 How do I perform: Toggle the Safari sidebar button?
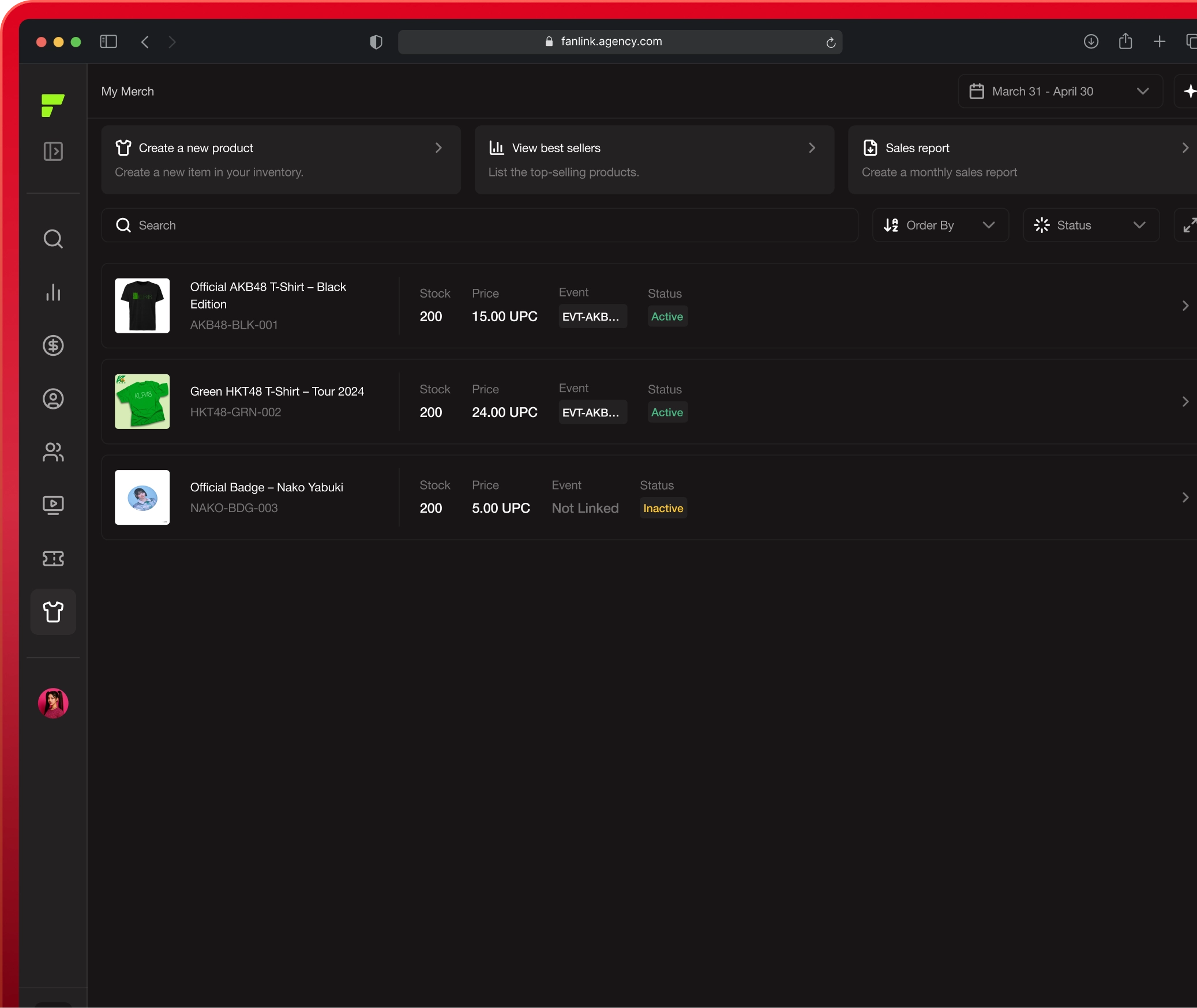pyautogui.click(x=108, y=42)
